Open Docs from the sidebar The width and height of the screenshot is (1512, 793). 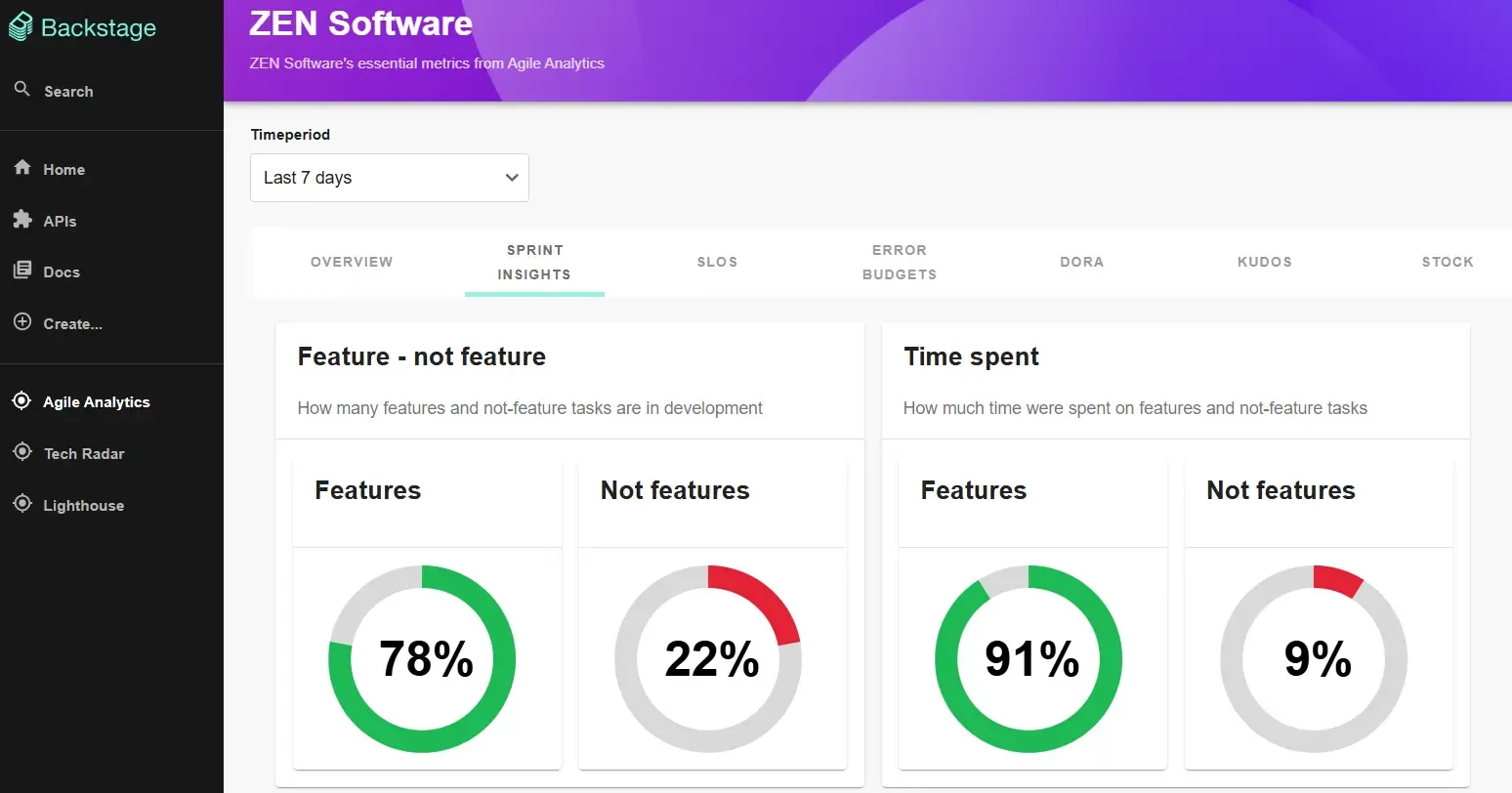(62, 271)
